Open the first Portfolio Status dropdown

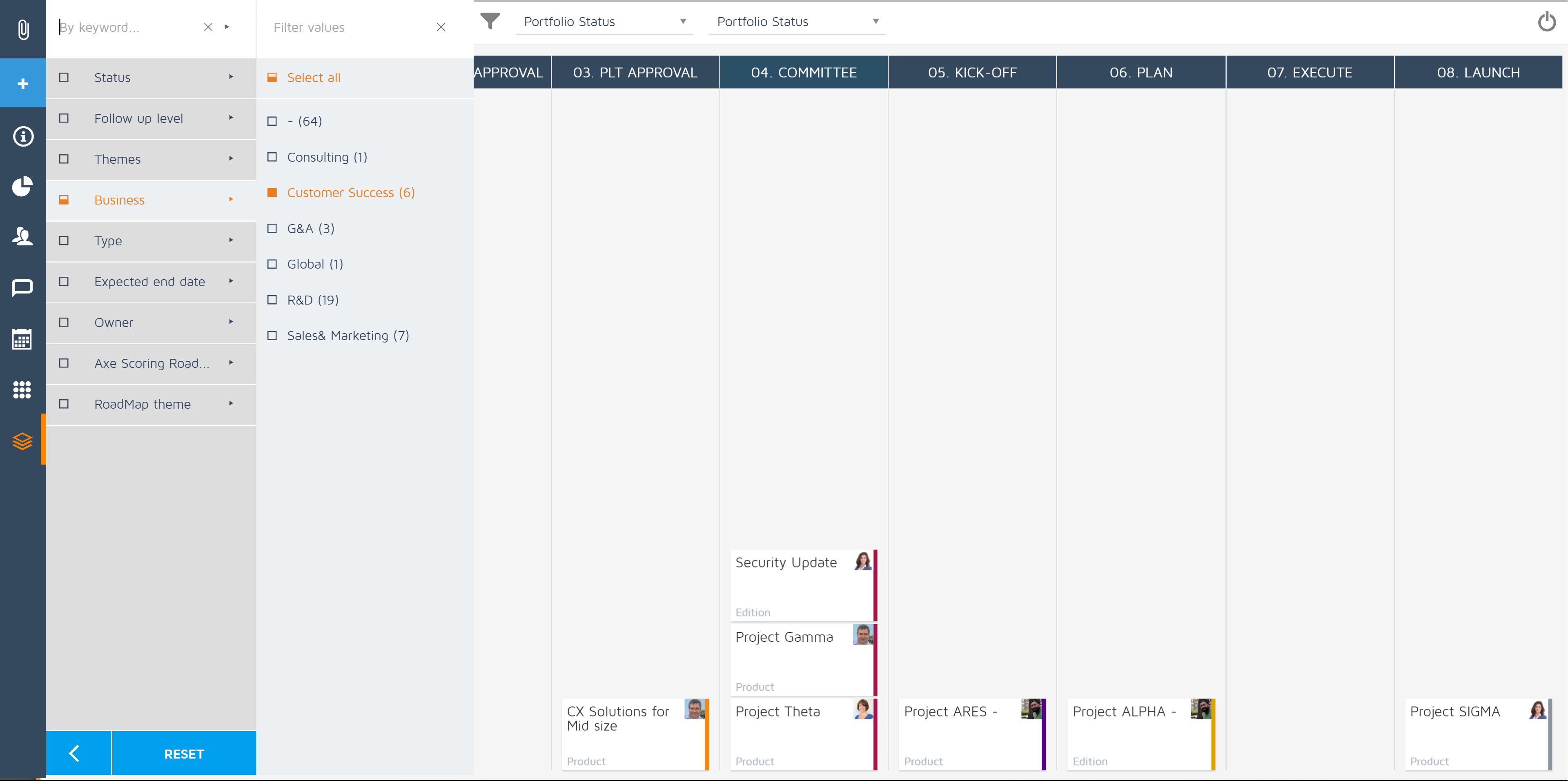604,22
